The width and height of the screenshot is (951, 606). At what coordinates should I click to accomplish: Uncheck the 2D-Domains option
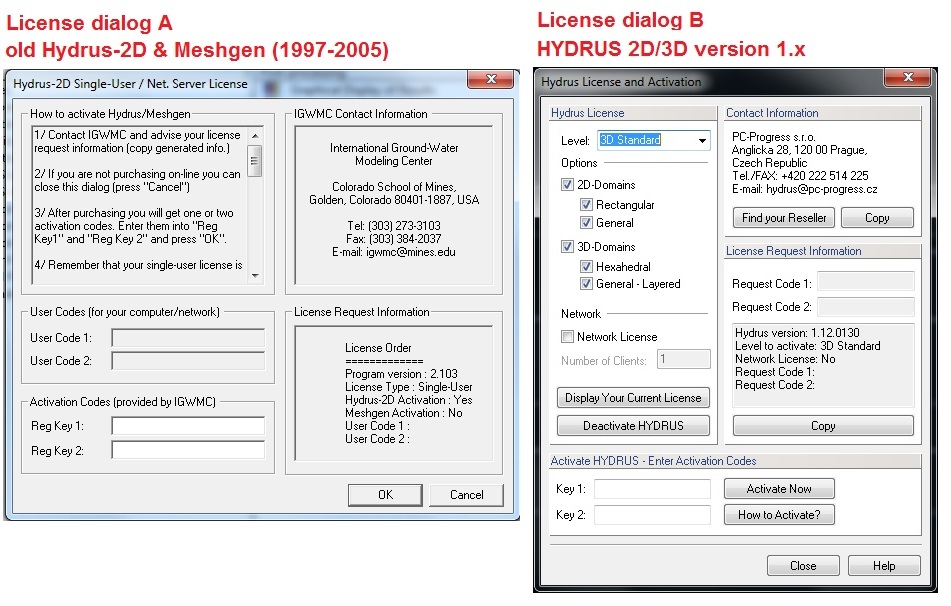click(x=567, y=184)
